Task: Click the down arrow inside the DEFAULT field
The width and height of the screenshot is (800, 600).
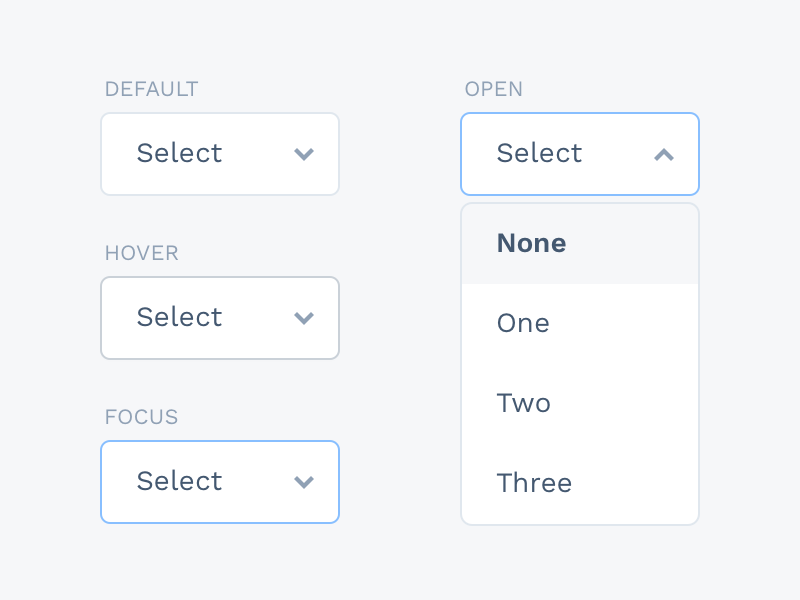Action: point(304,154)
